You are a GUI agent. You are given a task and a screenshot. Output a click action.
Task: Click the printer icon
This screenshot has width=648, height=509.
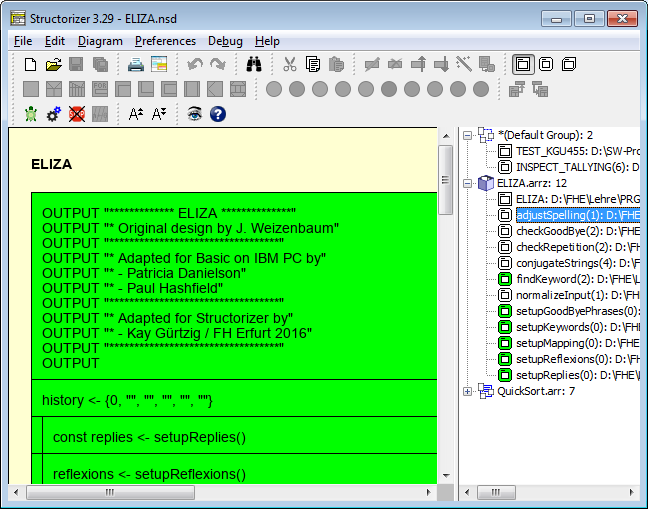click(136, 64)
